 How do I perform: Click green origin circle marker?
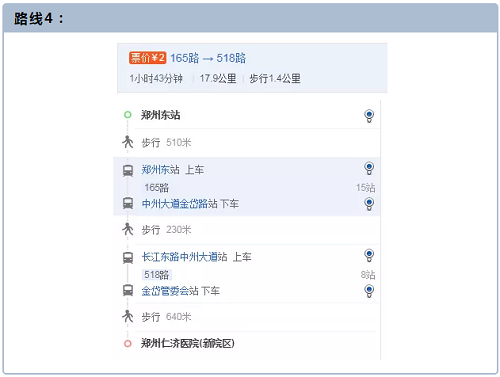[x=128, y=115]
